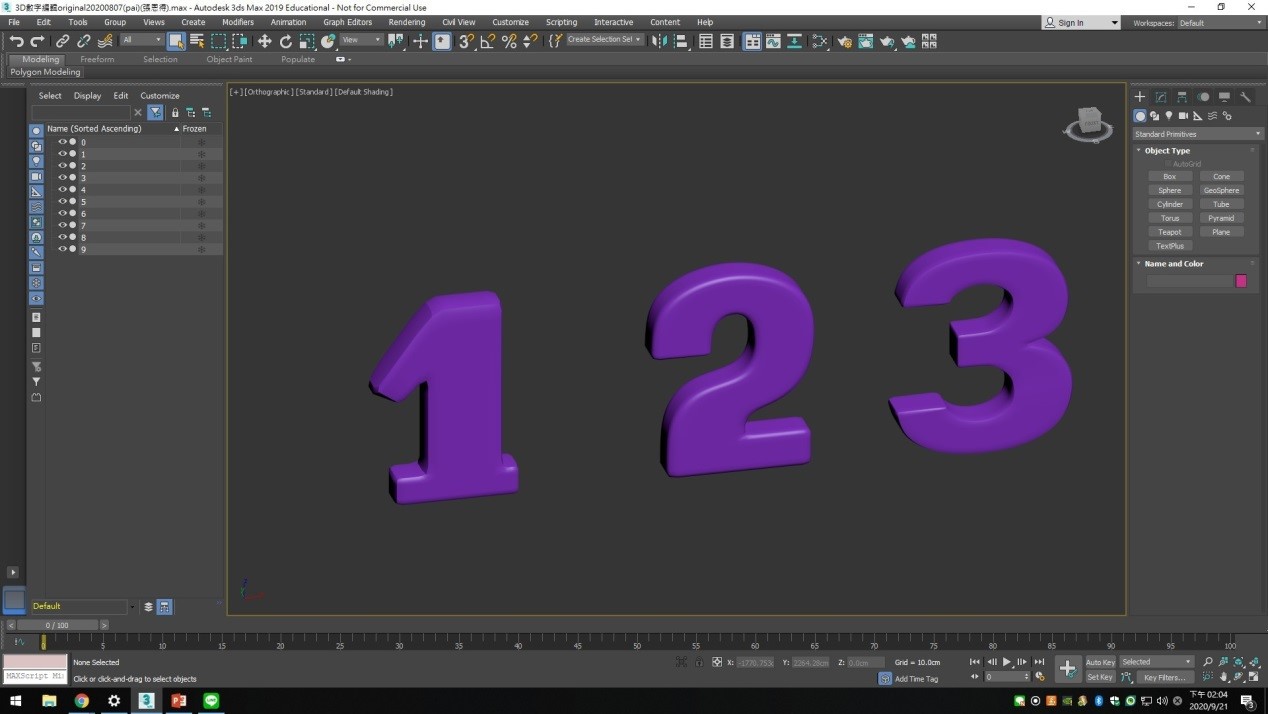Toggle the Angle Snap icon
Image resolution: width=1268 pixels, height=714 pixels.
pyautogui.click(x=488, y=41)
